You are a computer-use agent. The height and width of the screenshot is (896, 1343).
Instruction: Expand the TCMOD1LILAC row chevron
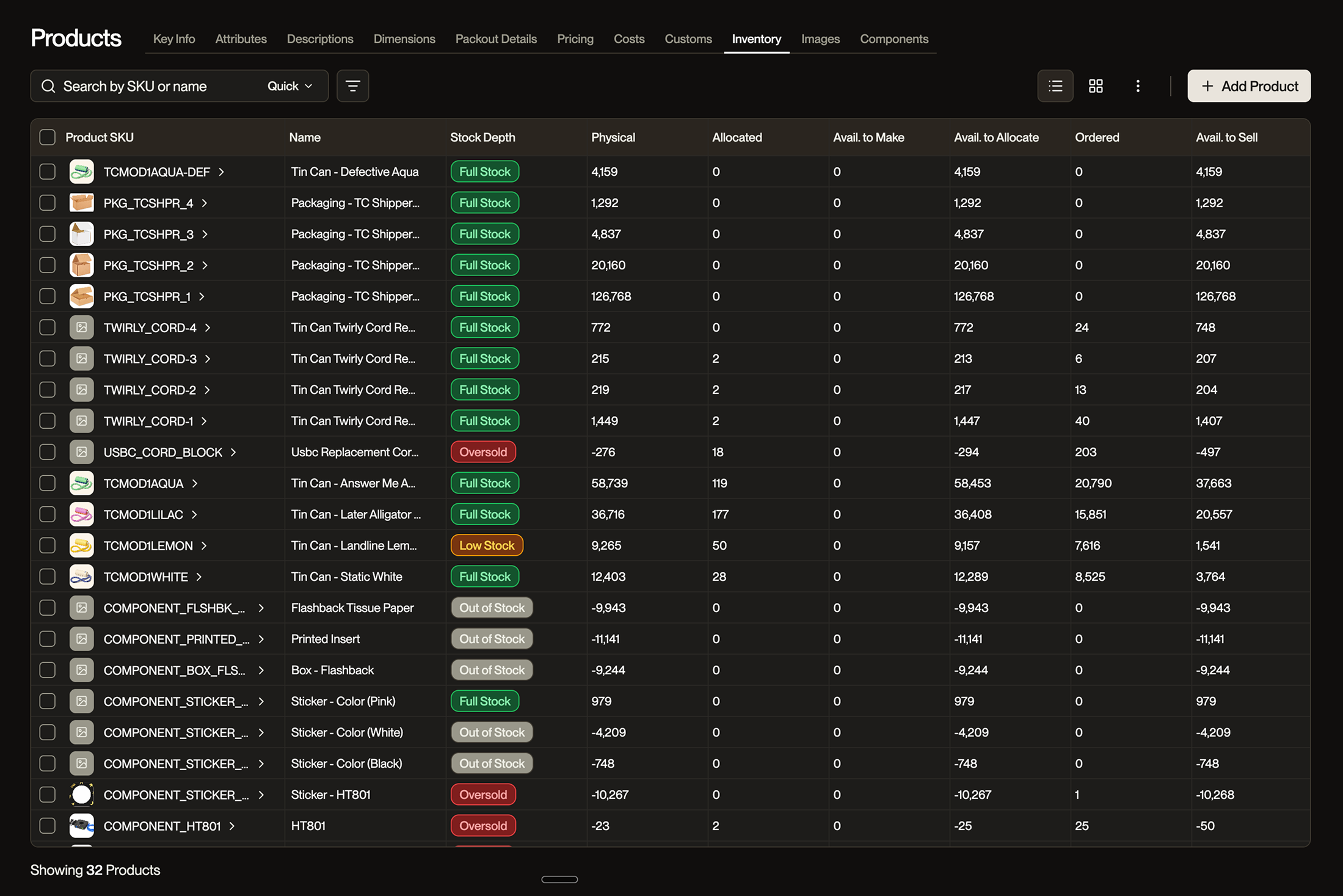194,515
